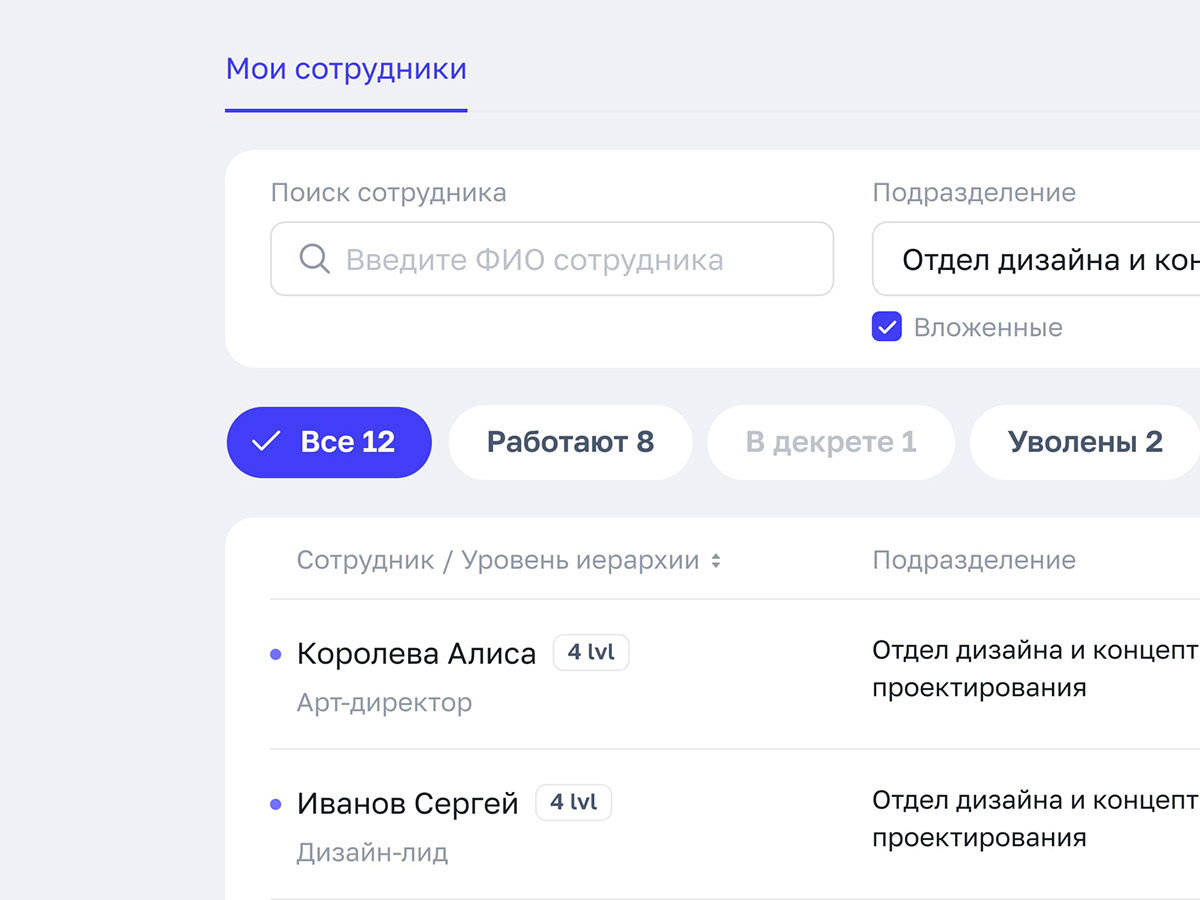This screenshot has width=1200, height=900.
Task: Click the status dot beside Королева Алиса
Action: (x=276, y=655)
